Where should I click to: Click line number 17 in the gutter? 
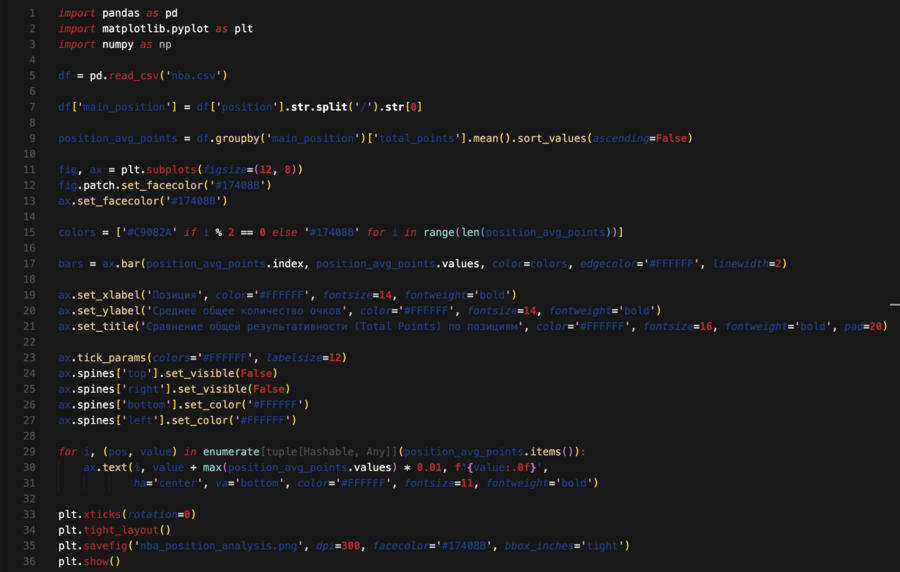tap(29, 263)
